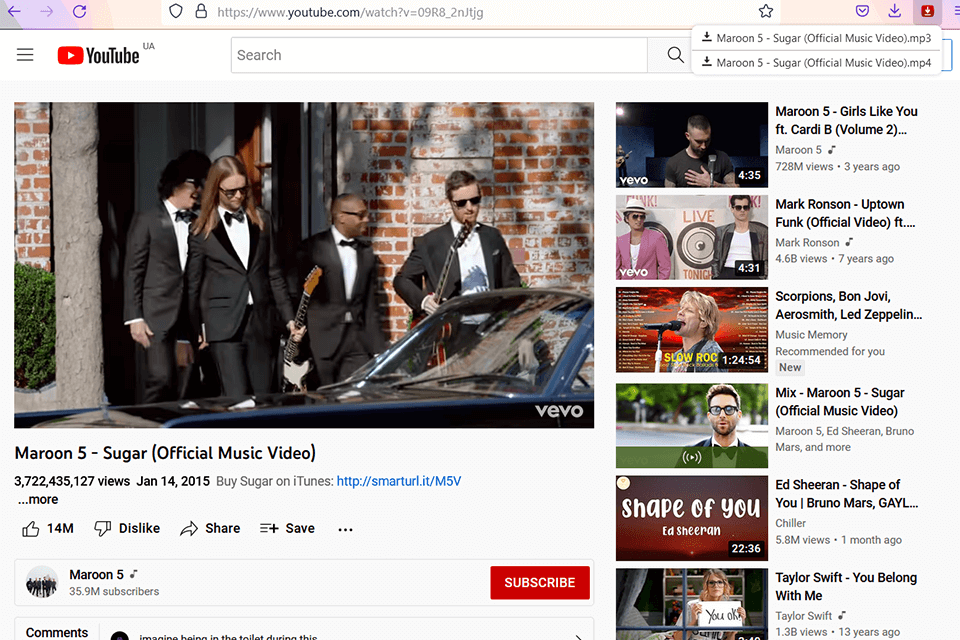
Task: Open Mix - Maroon 5 - Sugar thumbnail
Action: coord(692,426)
